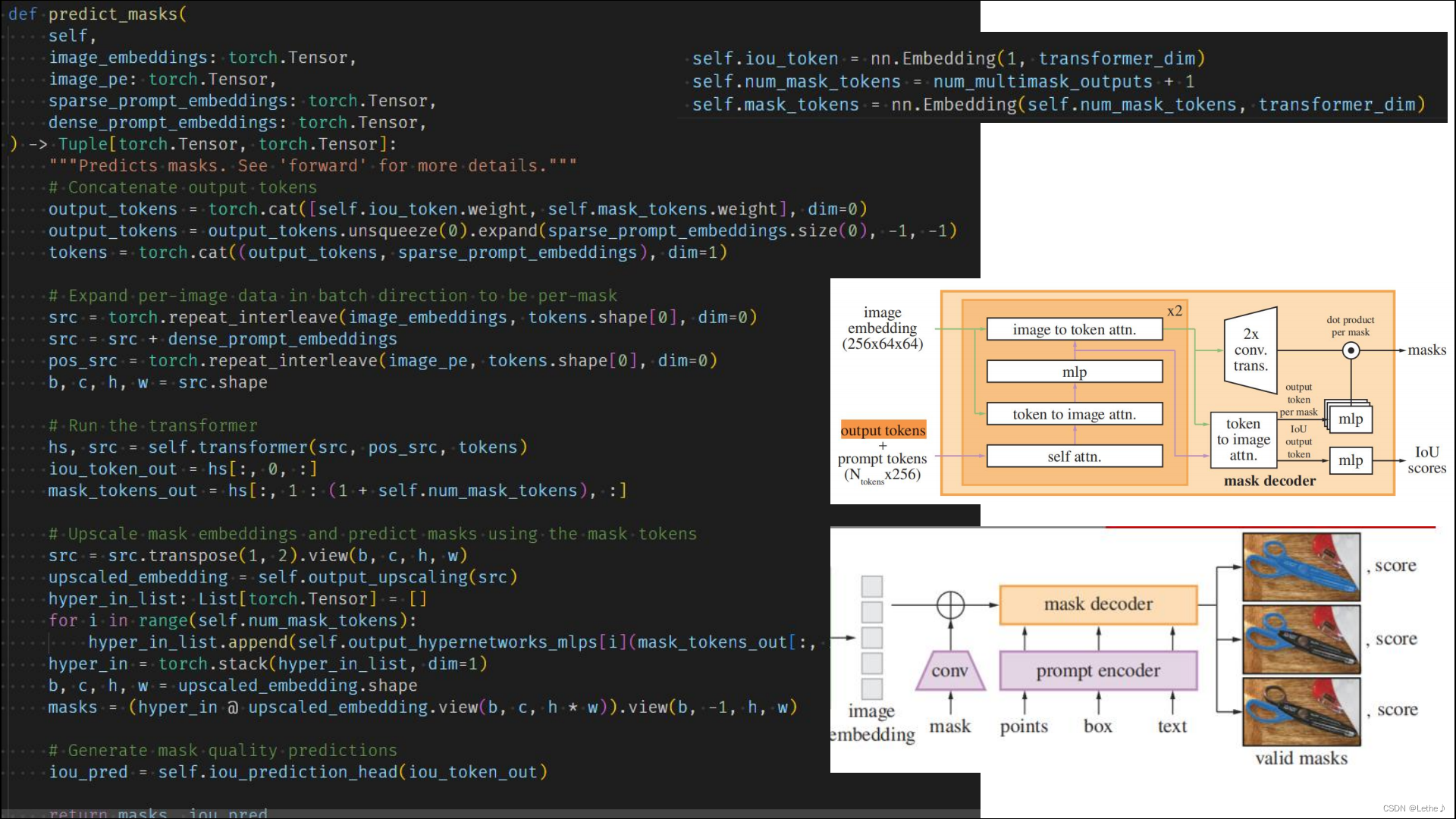This screenshot has width=1456, height=819.
Task: Click the dot product circle symbol near masks
Action: 1351,350
